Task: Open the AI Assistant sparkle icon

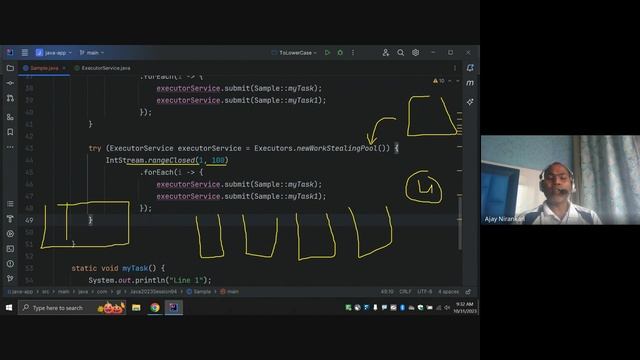Action: [470, 102]
